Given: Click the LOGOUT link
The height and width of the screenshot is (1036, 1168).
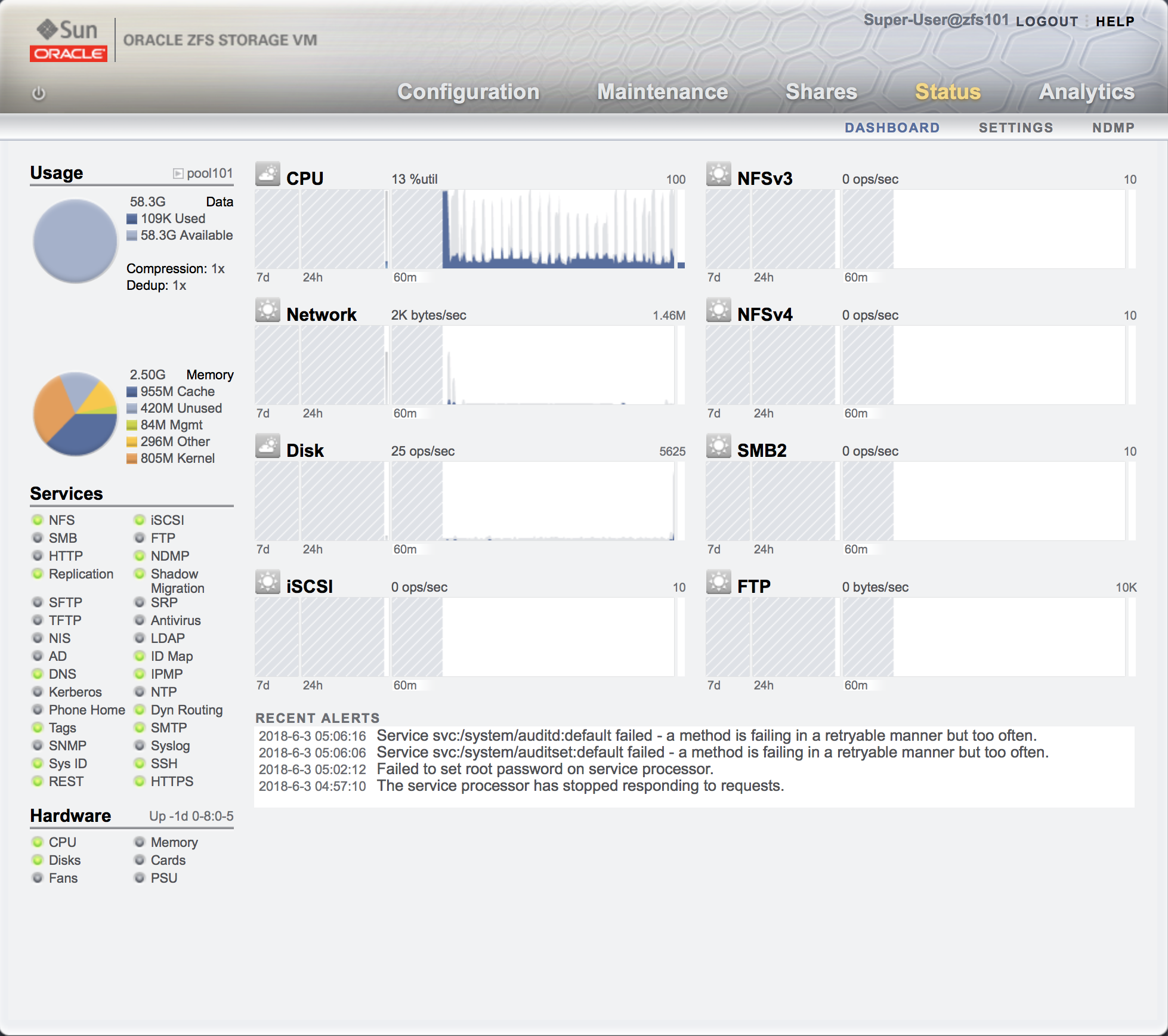Looking at the screenshot, I should [1047, 21].
